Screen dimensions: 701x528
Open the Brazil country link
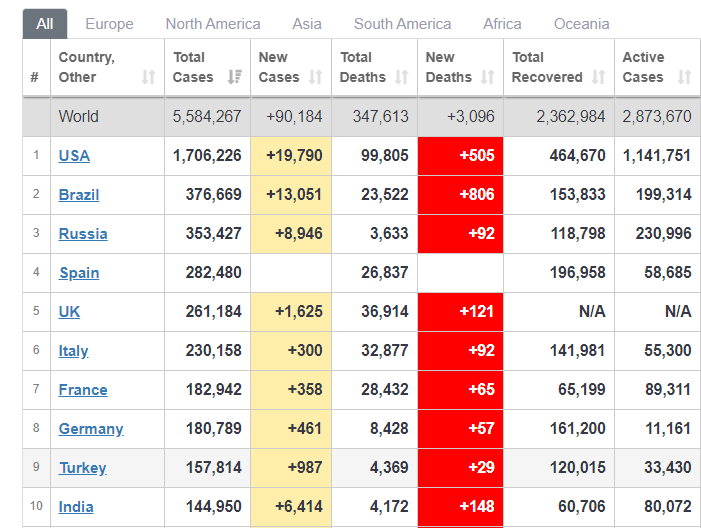[79, 194]
